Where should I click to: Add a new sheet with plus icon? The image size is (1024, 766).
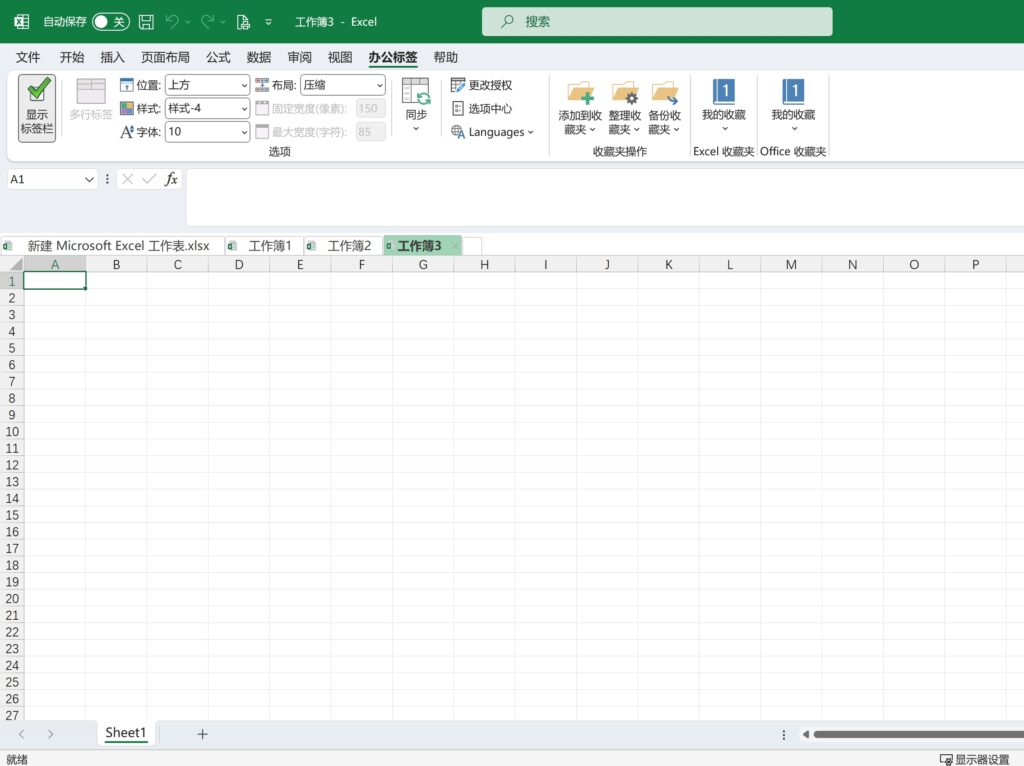[x=202, y=734]
